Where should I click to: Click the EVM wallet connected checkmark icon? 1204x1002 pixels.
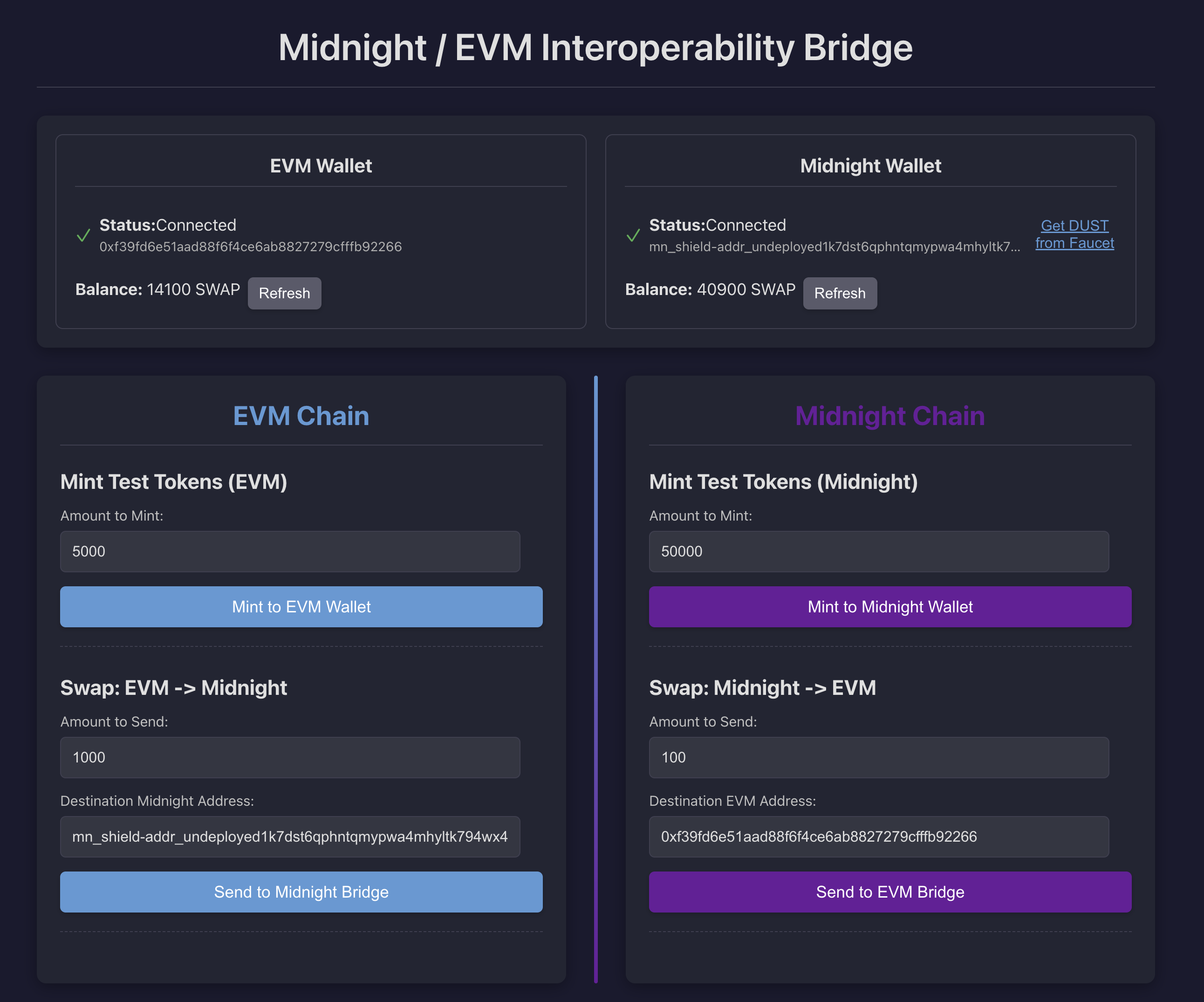84,235
